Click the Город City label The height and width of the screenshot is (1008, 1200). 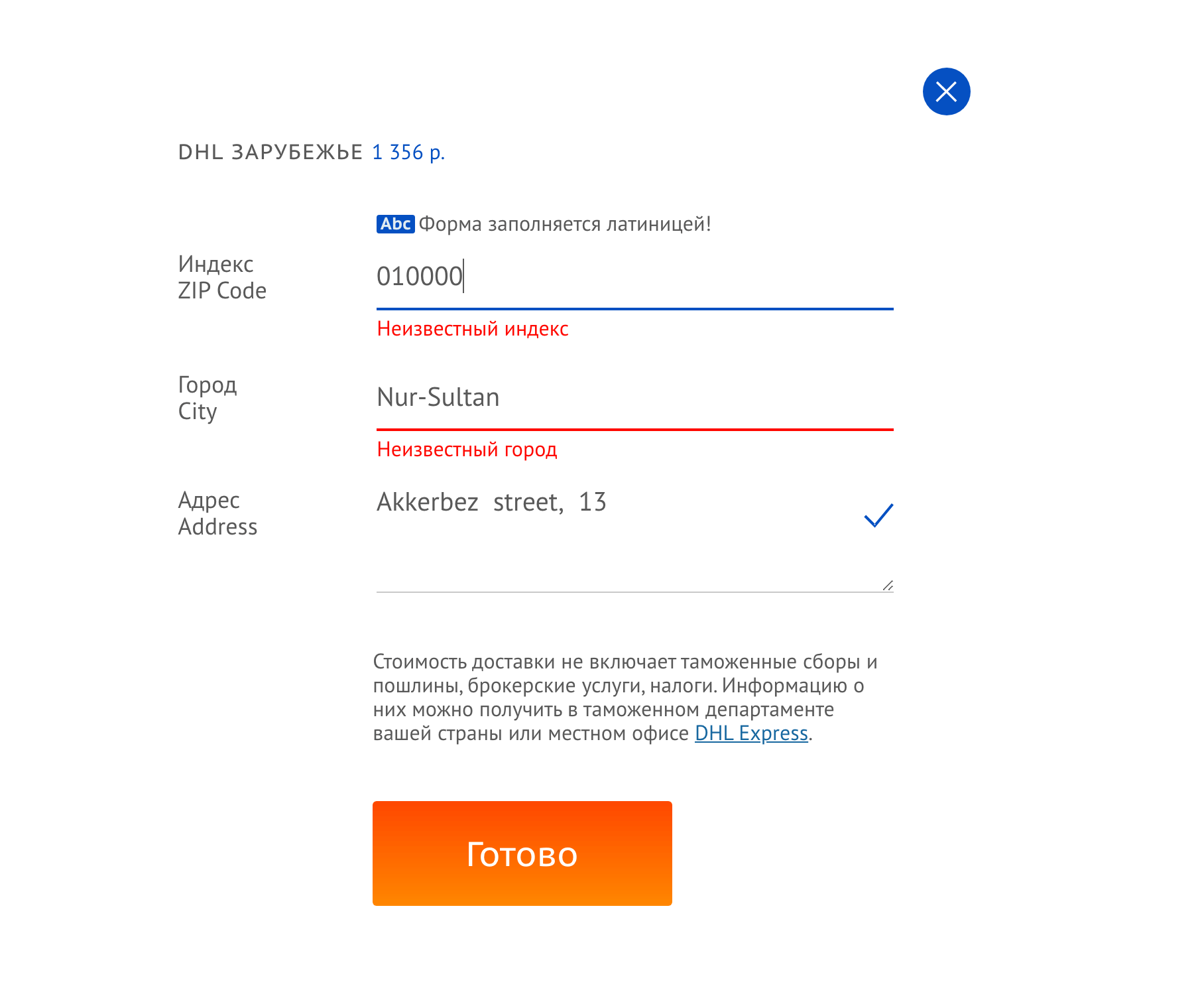coord(208,398)
